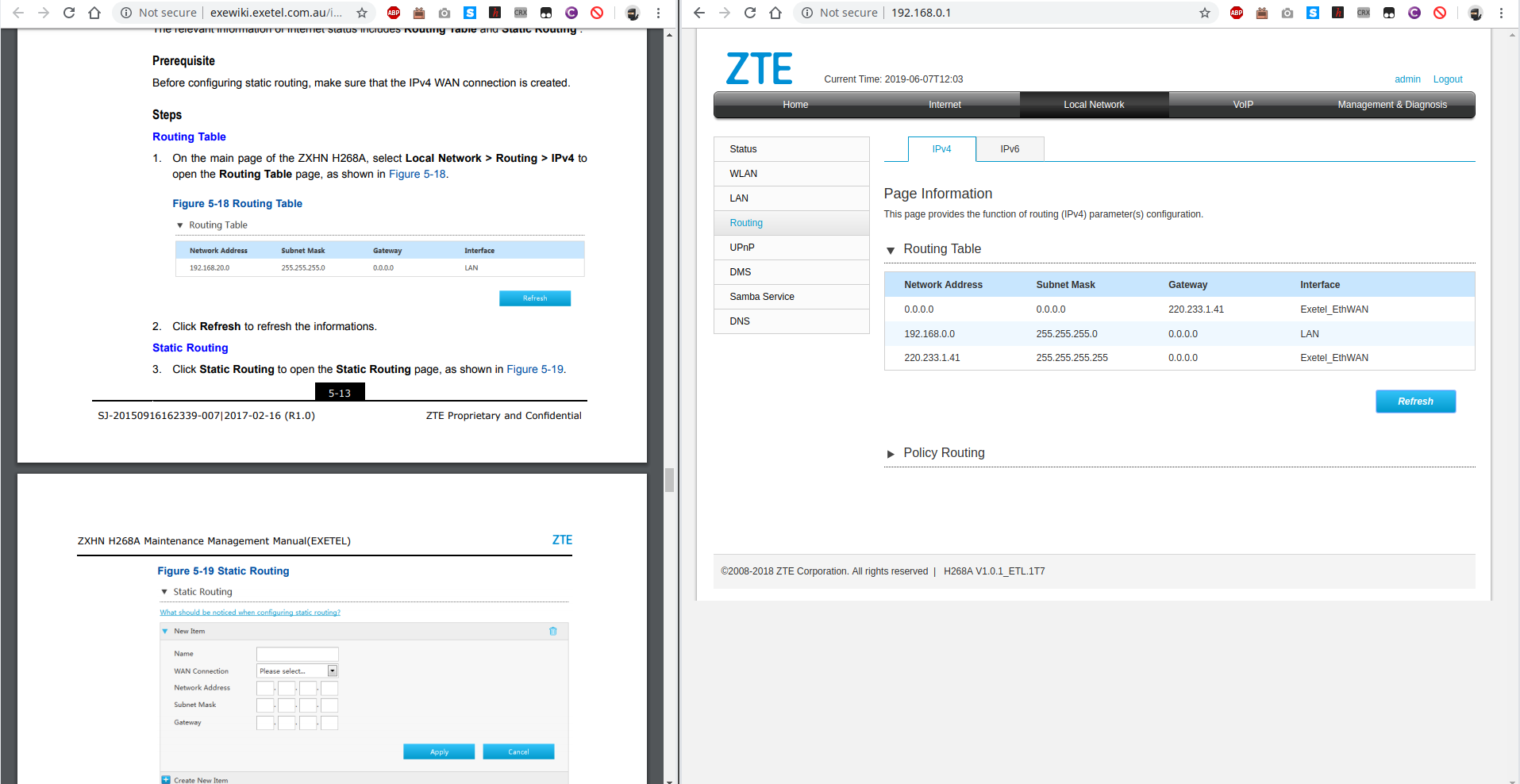Screen dimensions: 1520x784
Task: Go to the home page in the exewiki window
Action: coord(94,13)
